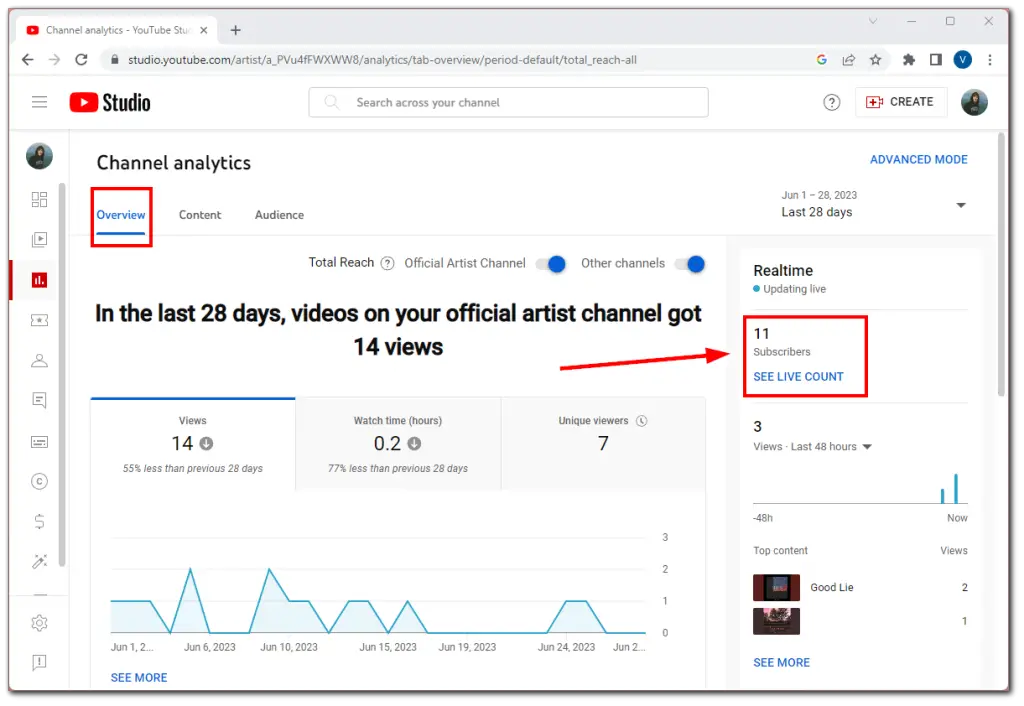Open the Copyright section in the sidebar
Viewport: 1024px width, 706px height.
click(40, 481)
